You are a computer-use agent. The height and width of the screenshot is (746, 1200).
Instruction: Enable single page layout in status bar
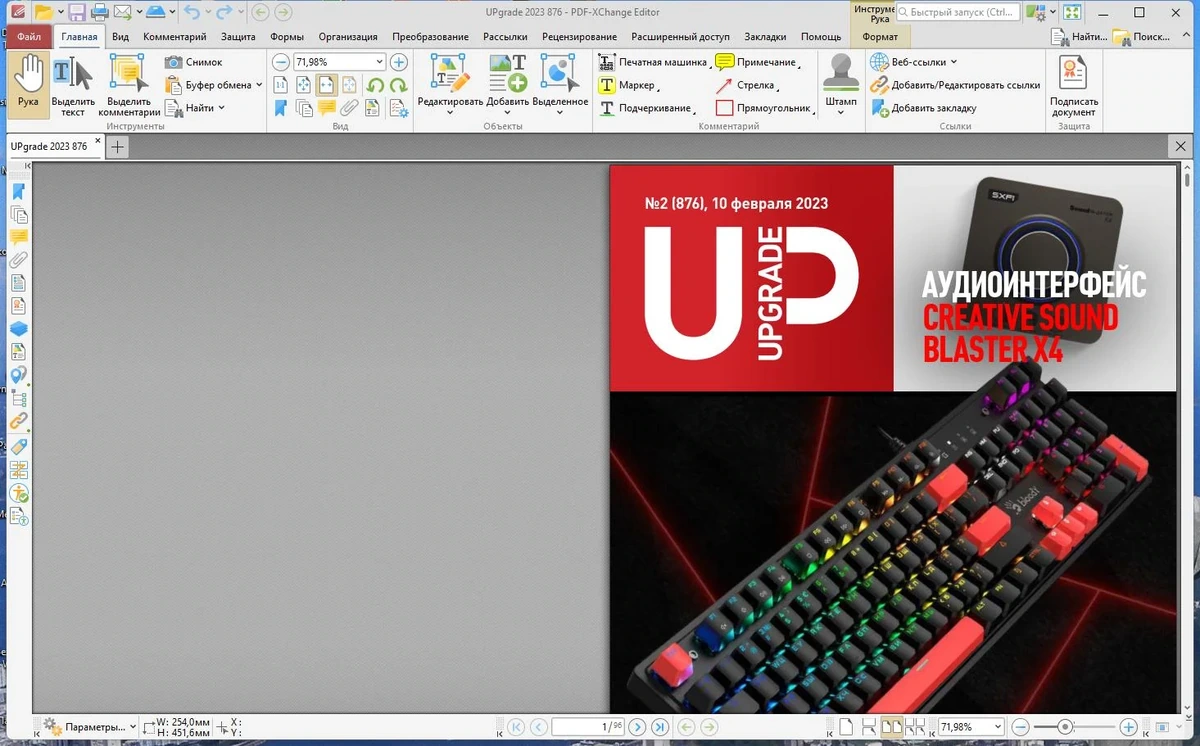coord(846,727)
